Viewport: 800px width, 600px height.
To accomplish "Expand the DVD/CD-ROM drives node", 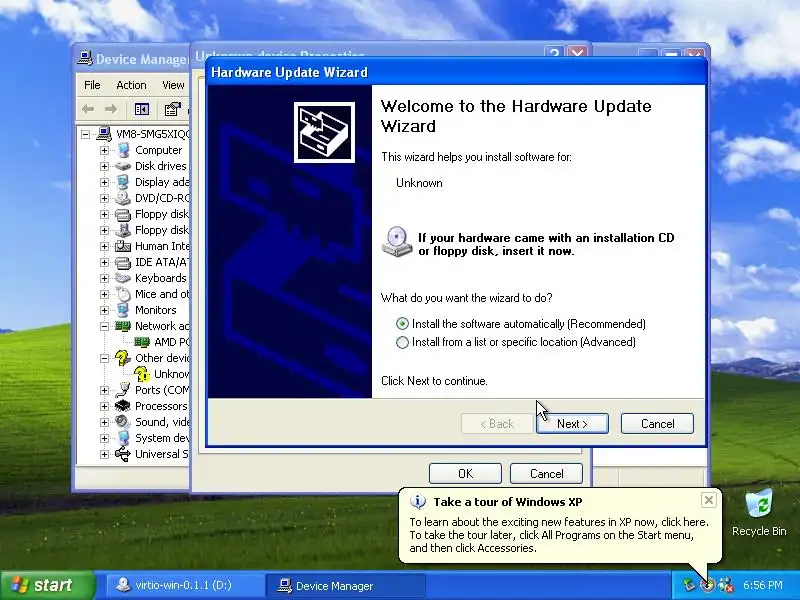I will point(105,198).
